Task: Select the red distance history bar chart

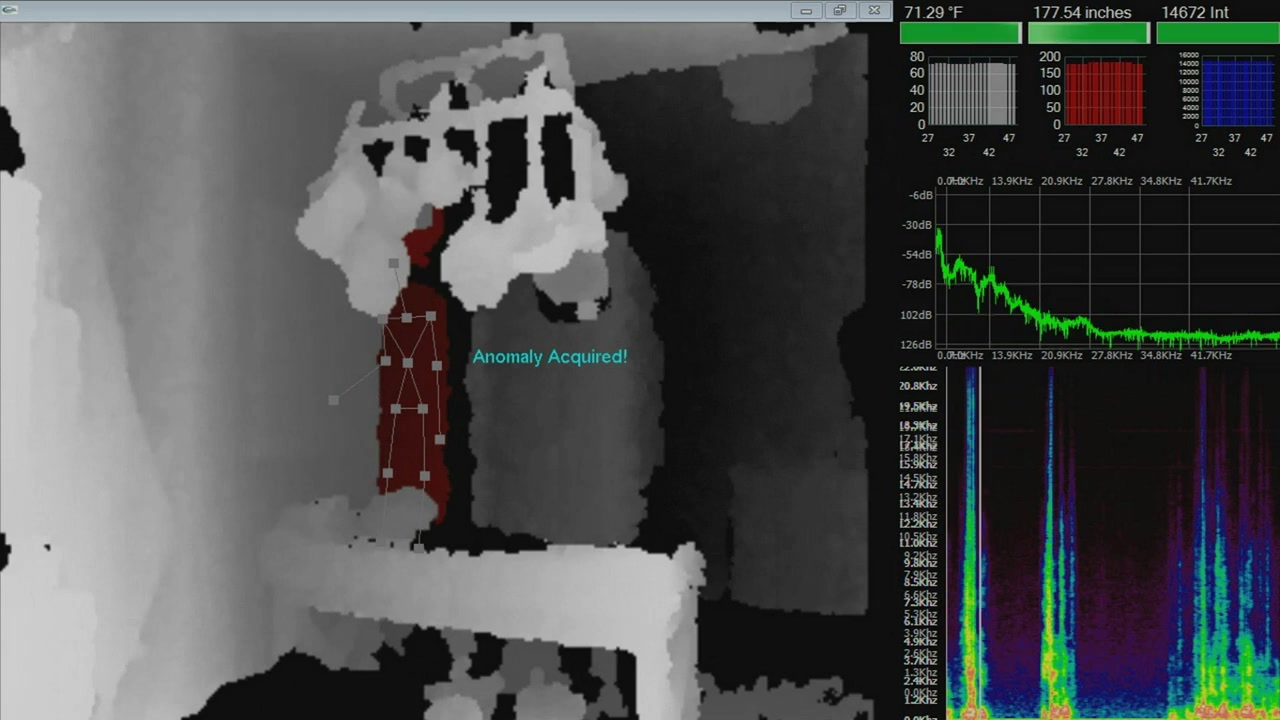Action: point(1104,93)
